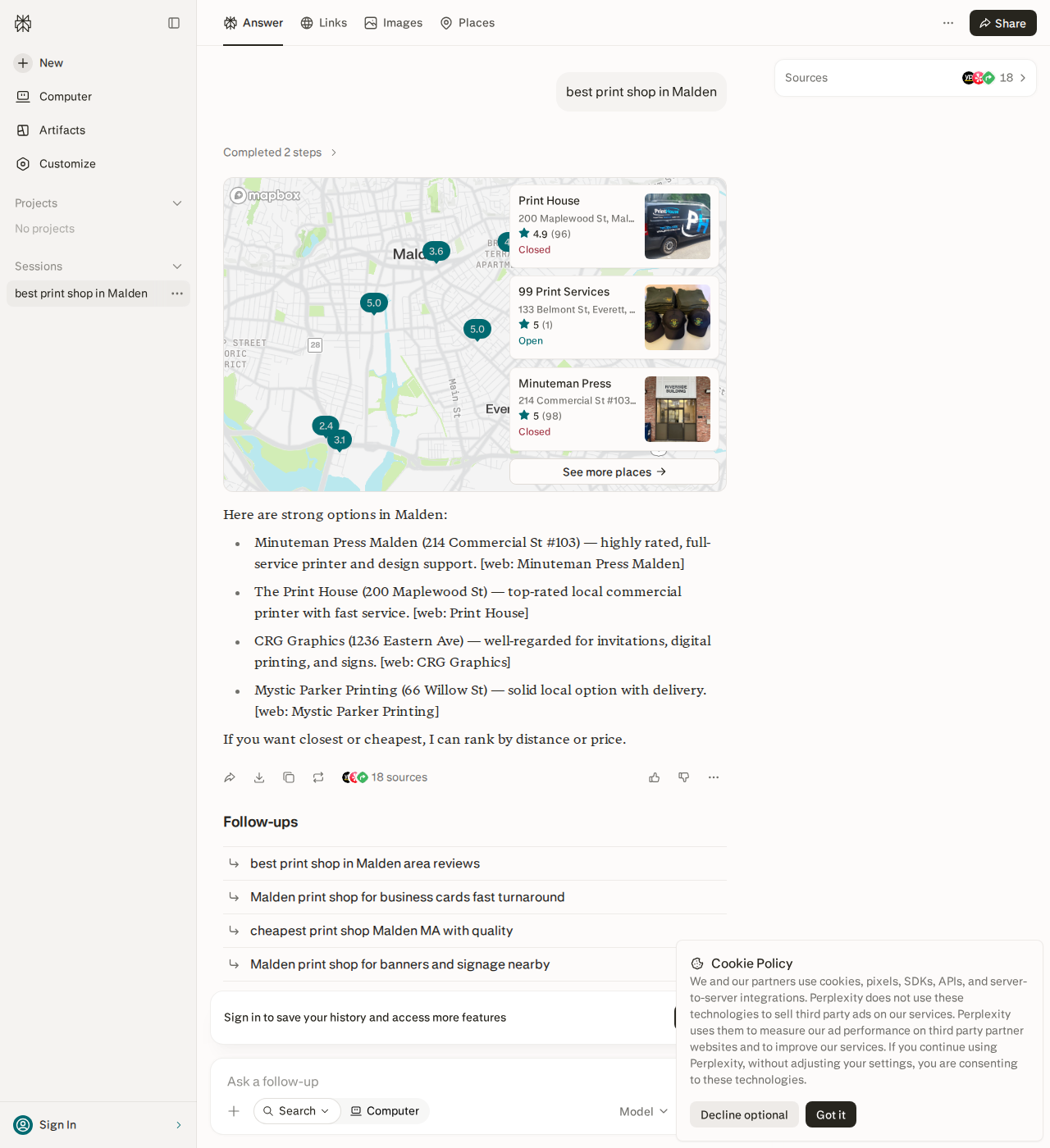Click Got it on cookie policy
This screenshot has height=1148, width=1050.
point(831,1114)
